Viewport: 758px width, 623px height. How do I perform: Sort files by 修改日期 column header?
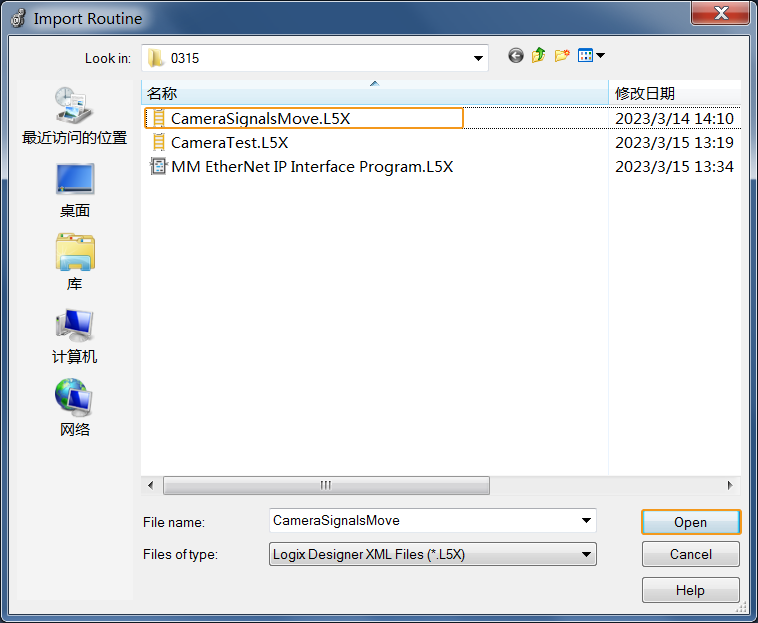click(x=674, y=93)
